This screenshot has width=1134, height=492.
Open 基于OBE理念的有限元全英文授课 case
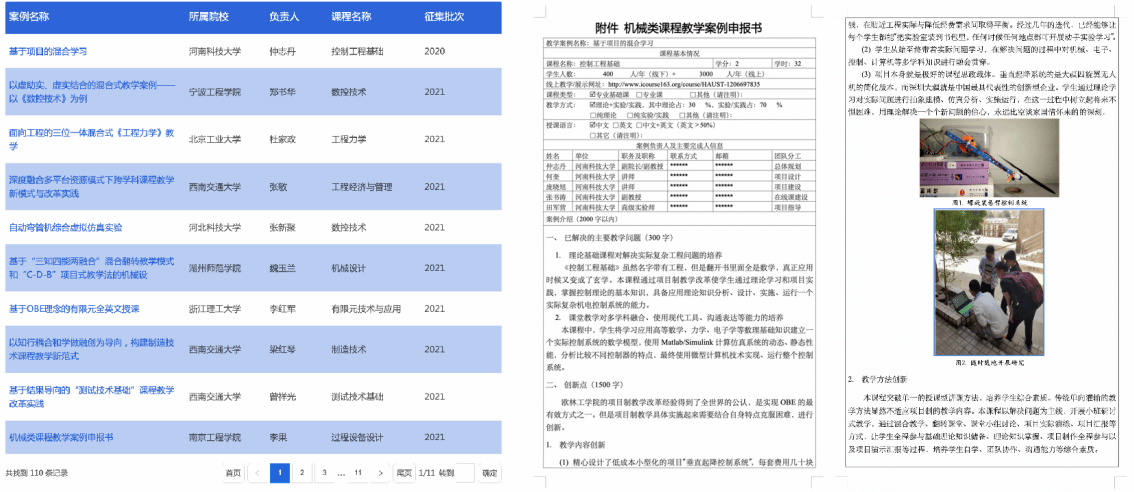pos(74,309)
